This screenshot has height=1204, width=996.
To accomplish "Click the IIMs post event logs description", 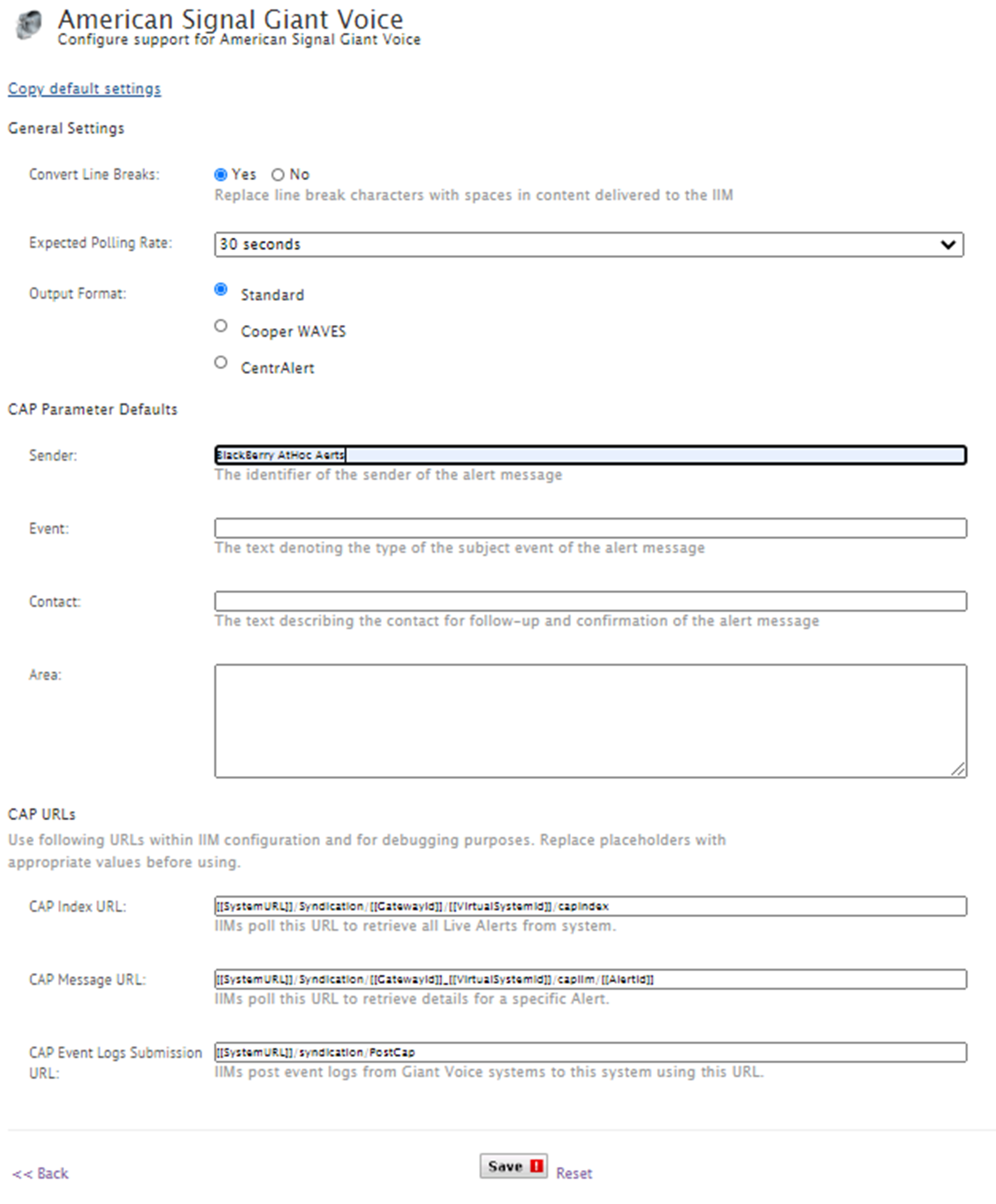I will pyautogui.click(x=489, y=1072).
